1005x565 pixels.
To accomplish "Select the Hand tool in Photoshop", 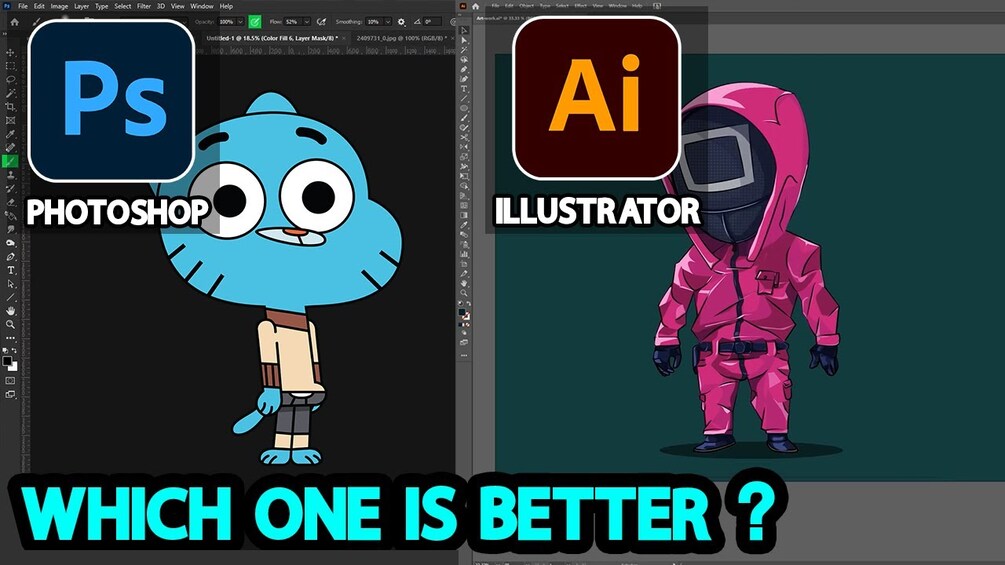I will (x=10, y=311).
